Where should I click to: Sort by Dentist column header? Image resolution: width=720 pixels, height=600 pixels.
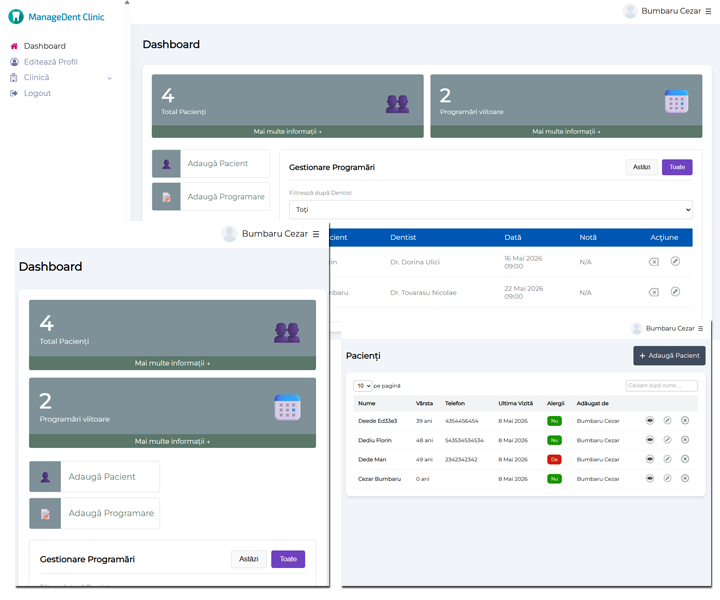403,237
